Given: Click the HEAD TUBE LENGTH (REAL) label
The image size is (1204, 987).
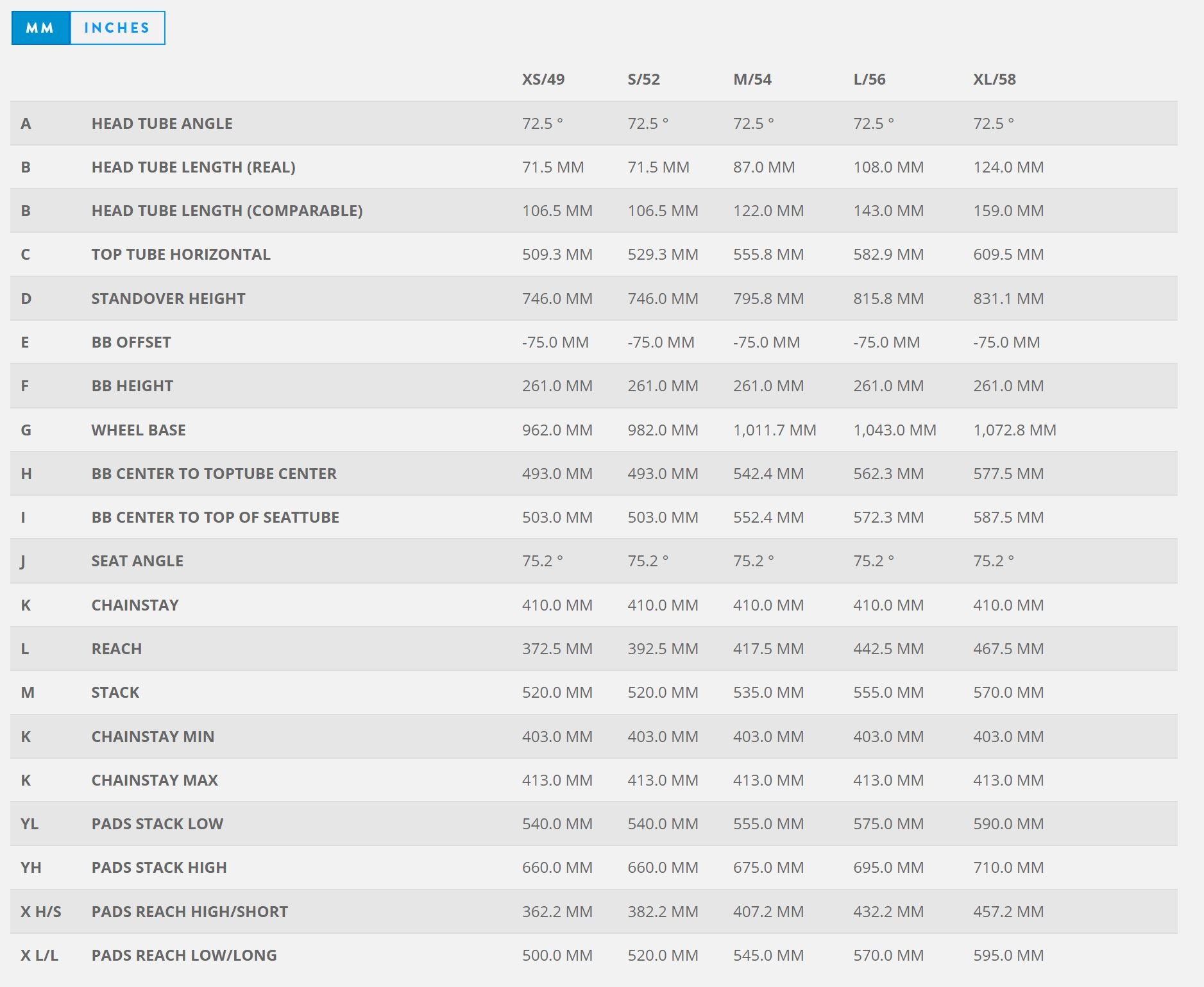Looking at the screenshot, I should tap(193, 167).
